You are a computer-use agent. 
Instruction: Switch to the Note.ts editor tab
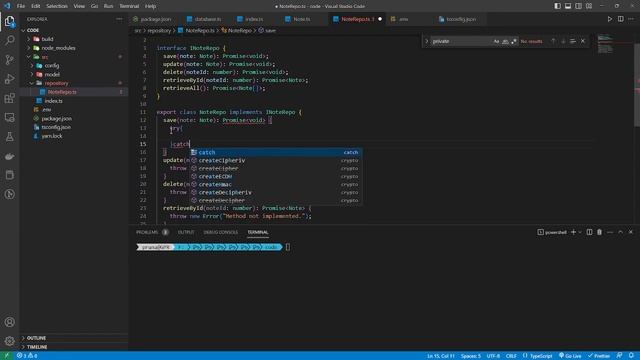302,19
